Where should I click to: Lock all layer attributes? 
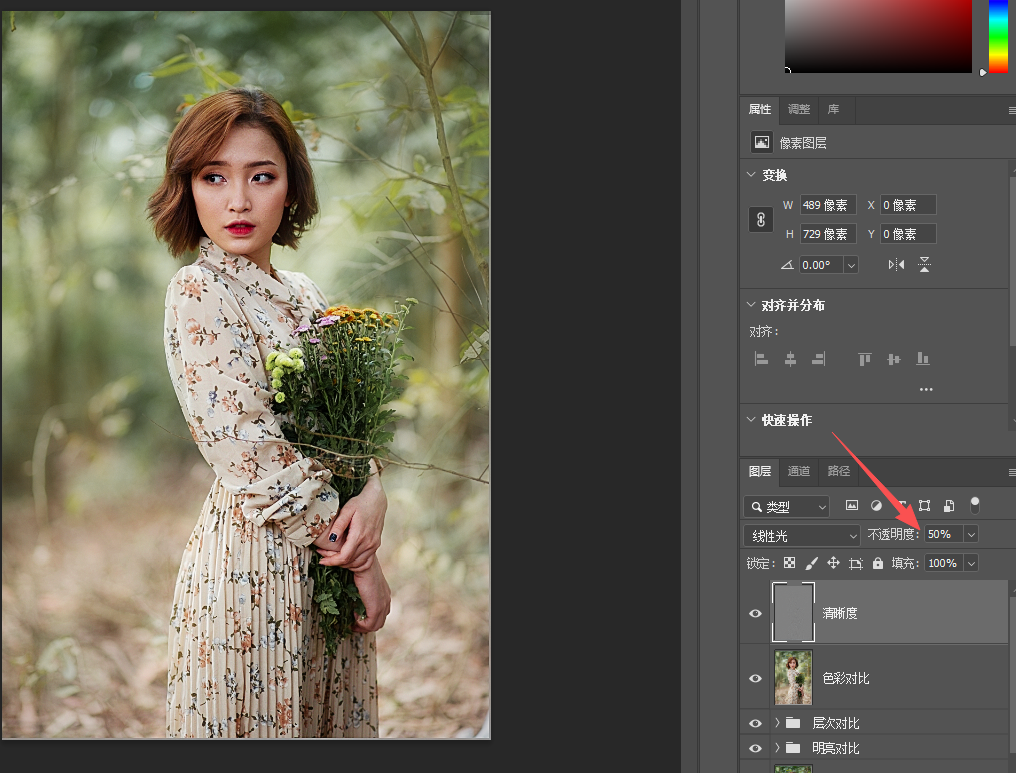[x=878, y=563]
